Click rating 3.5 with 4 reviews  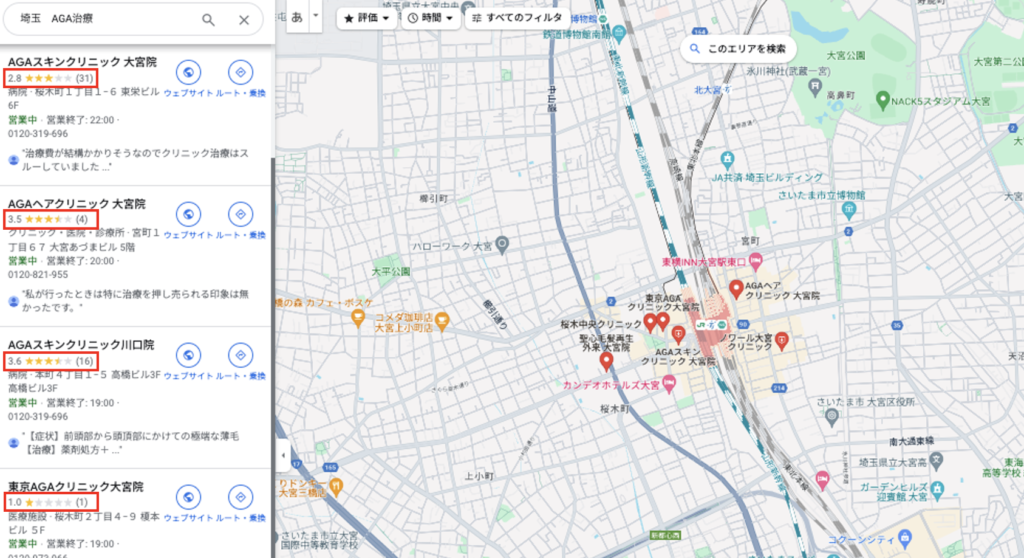point(51,220)
